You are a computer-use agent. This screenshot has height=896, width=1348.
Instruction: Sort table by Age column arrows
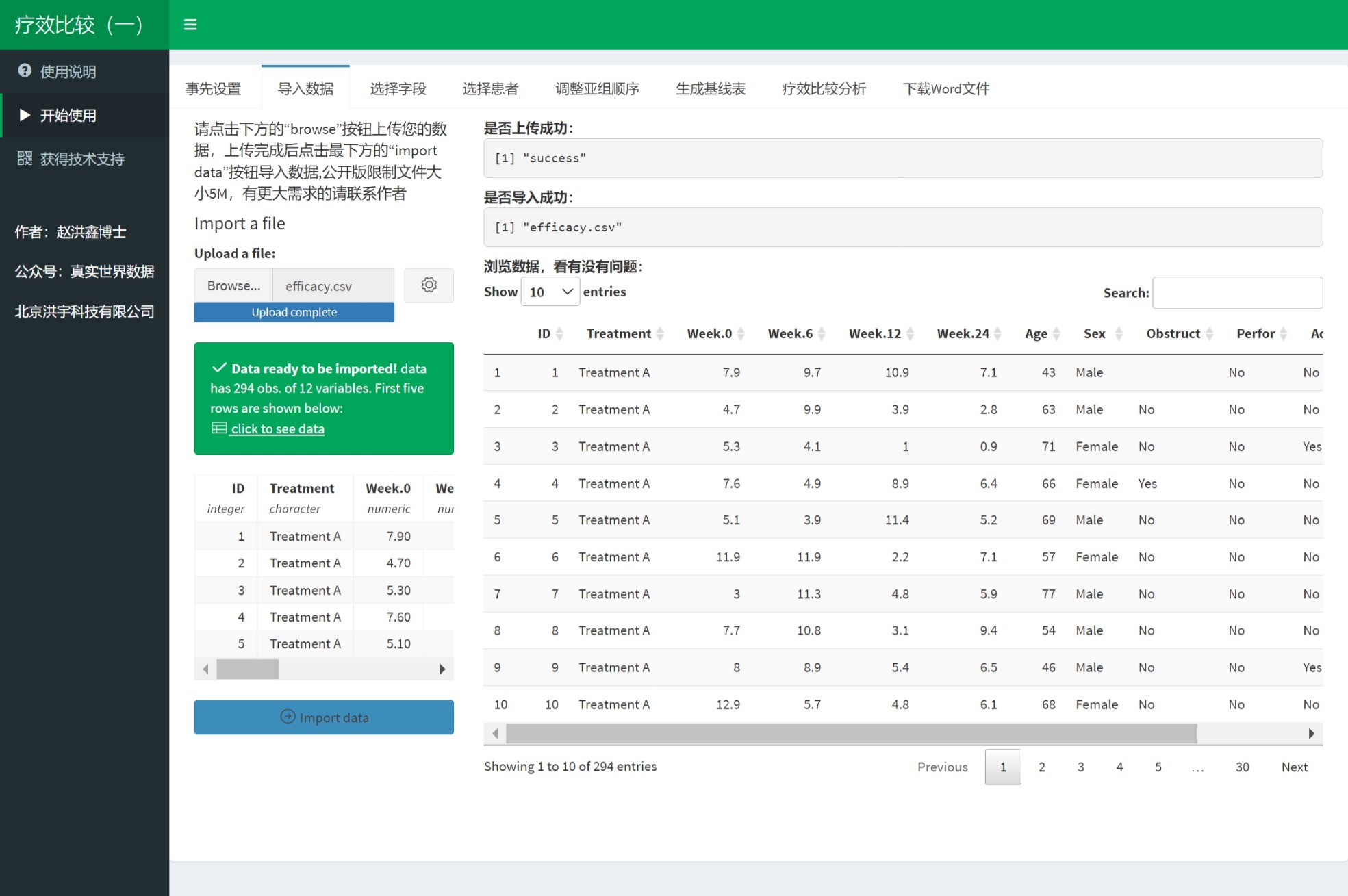[1056, 333]
